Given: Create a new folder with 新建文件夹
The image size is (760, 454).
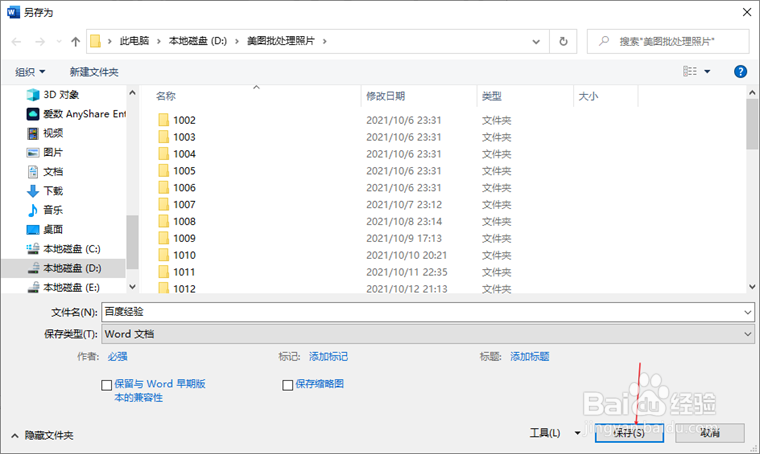Looking at the screenshot, I should 94,72.
